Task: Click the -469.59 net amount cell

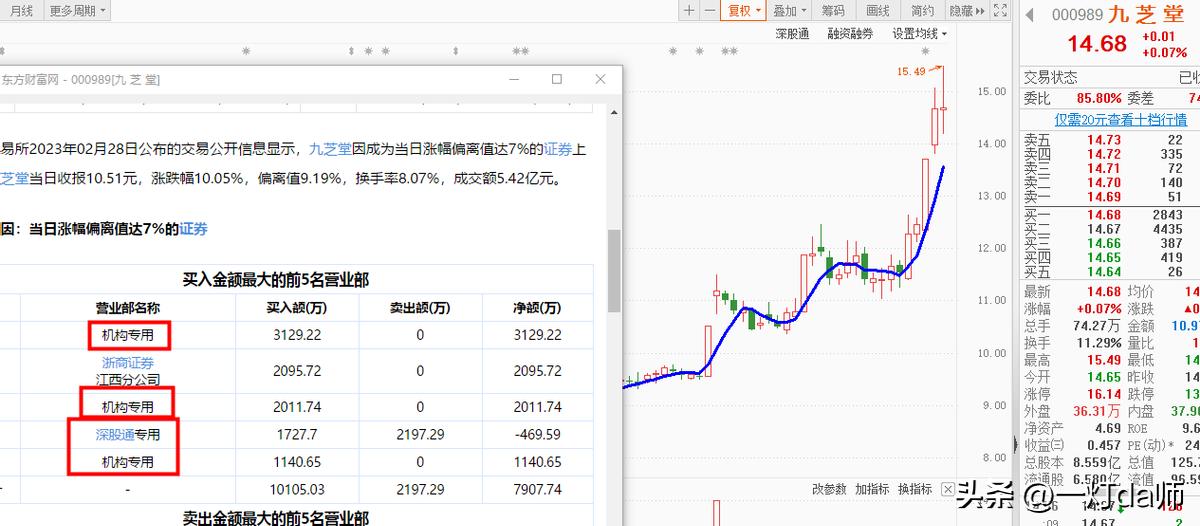Action: pyautogui.click(x=537, y=434)
